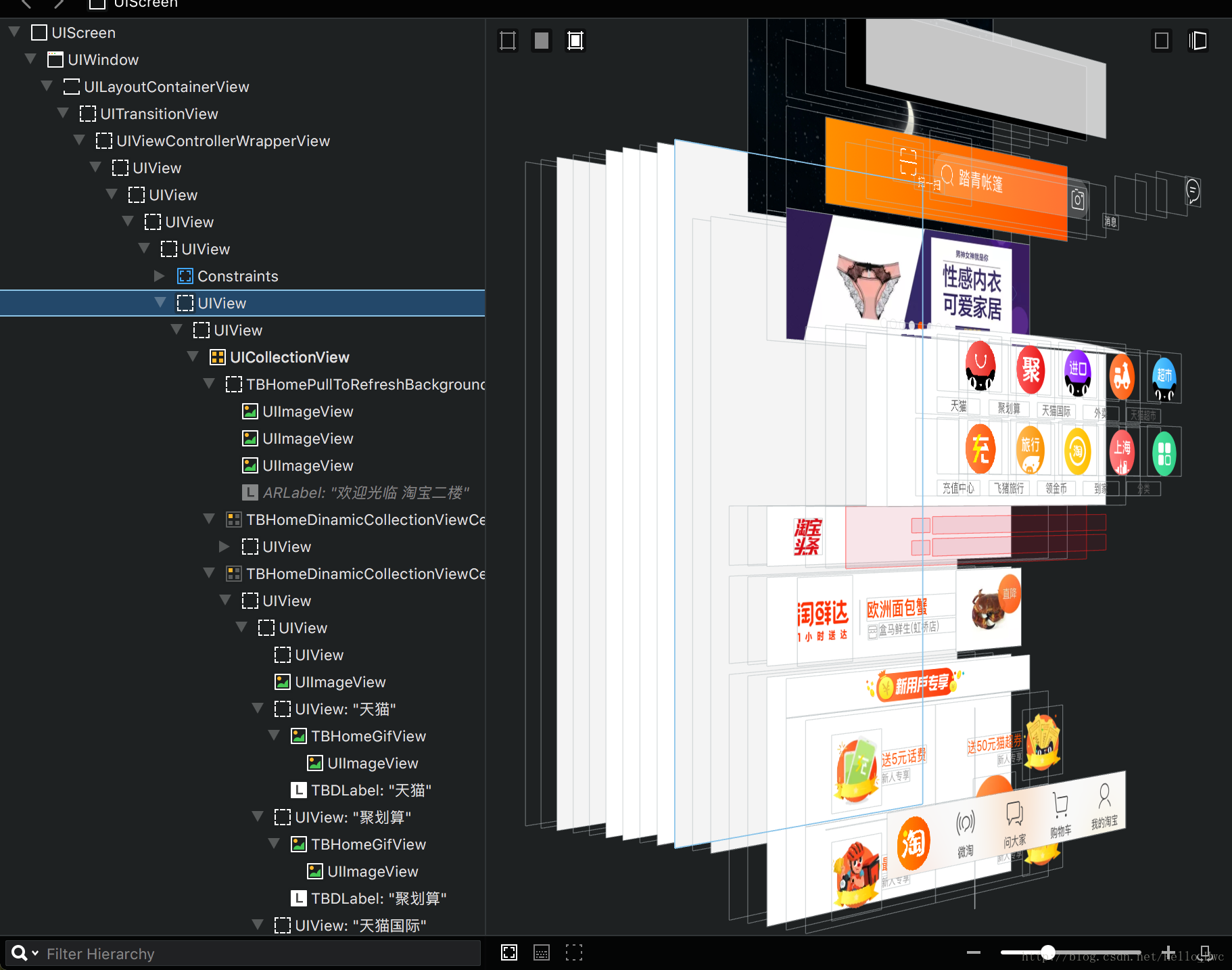The height and width of the screenshot is (970, 1232).
Task: Click the 购物车 tab bar item in canvas
Action: tap(1060, 815)
